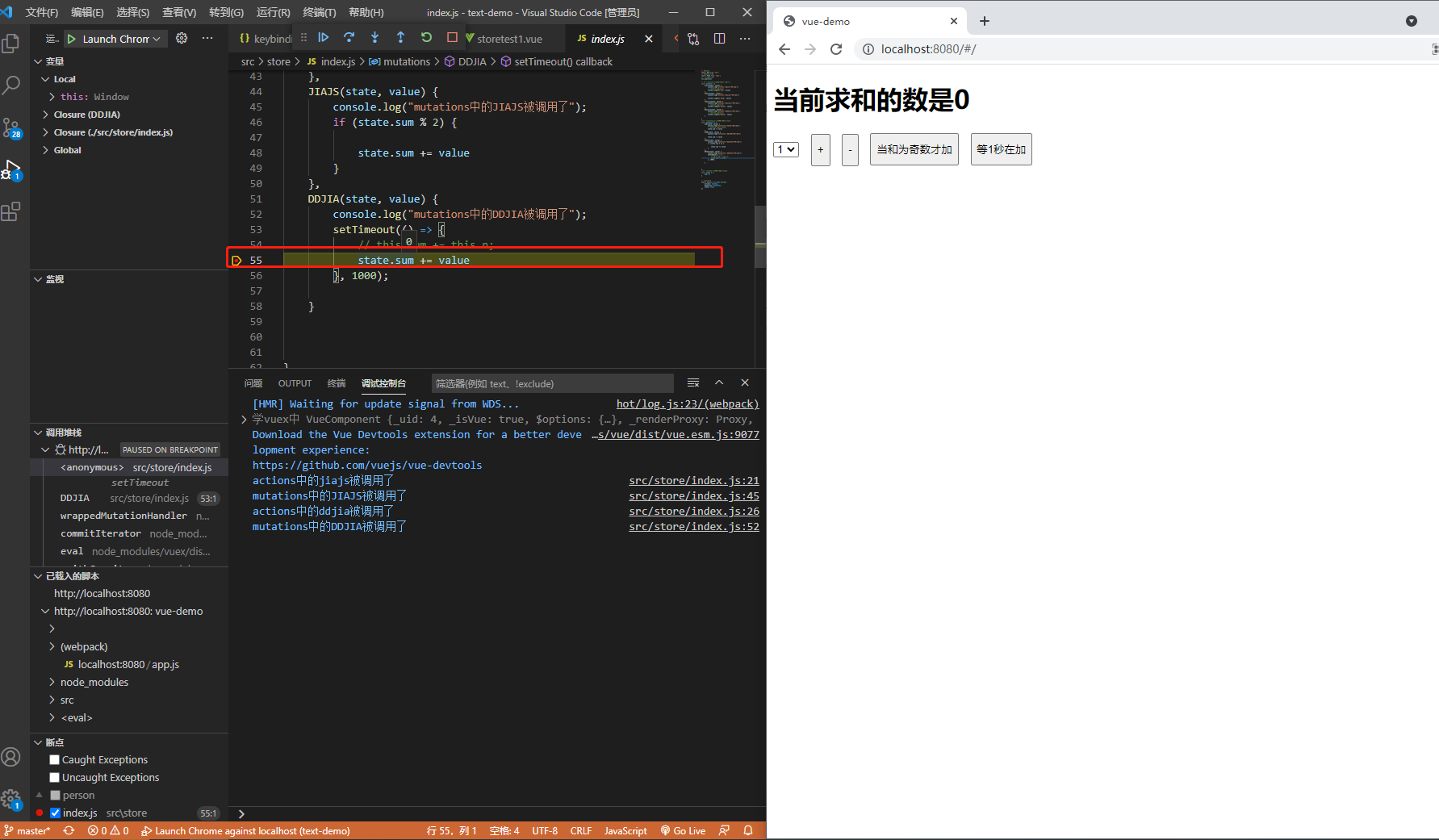Image resolution: width=1439 pixels, height=840 pixels.
Task: Go back in Chrome
Action: 784,49
